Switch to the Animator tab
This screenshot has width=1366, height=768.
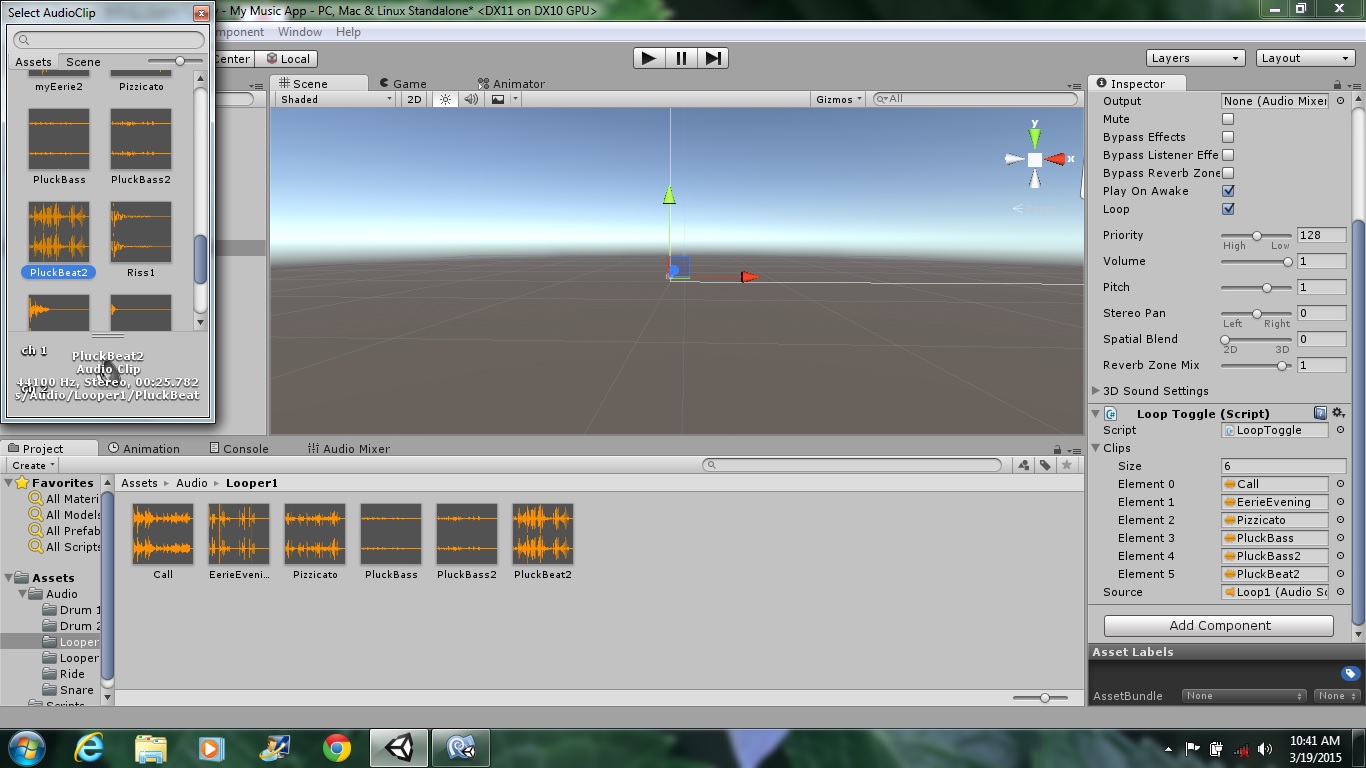[510, 84]
